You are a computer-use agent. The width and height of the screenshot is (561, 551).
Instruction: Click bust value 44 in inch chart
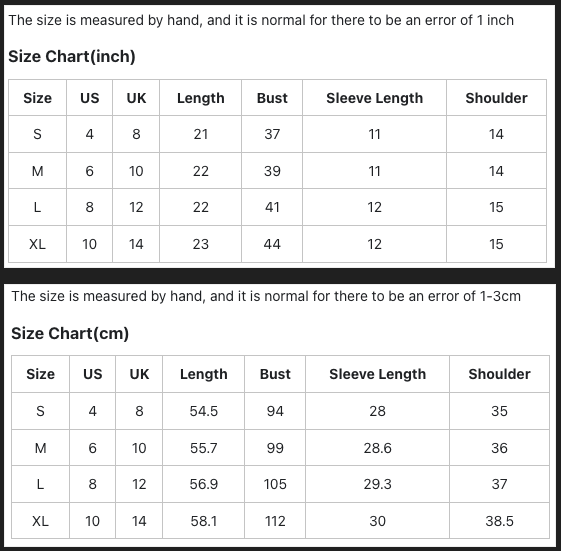pos(272,244)
